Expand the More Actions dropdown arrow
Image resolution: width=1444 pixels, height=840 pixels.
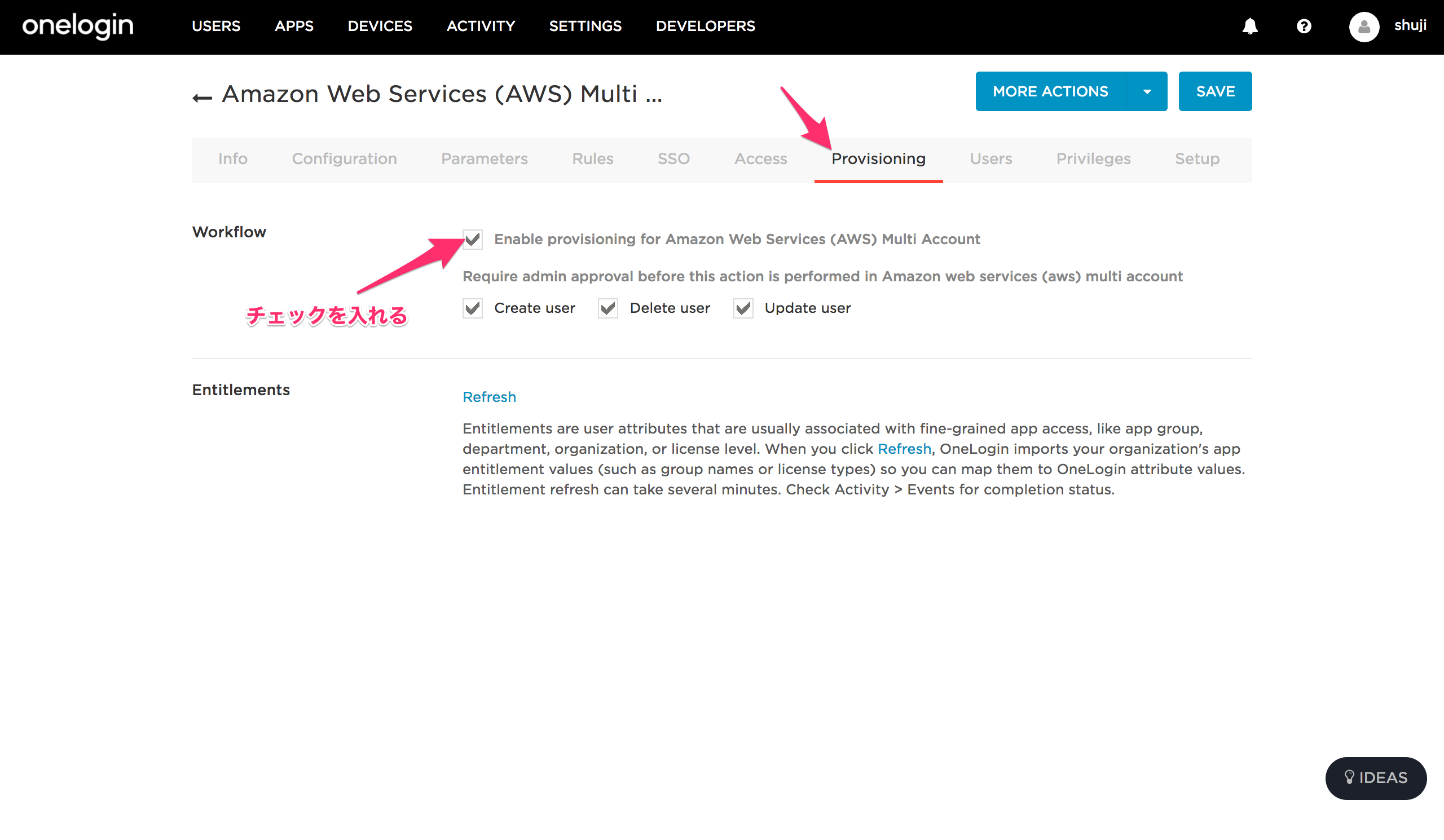pos(1147,92)
